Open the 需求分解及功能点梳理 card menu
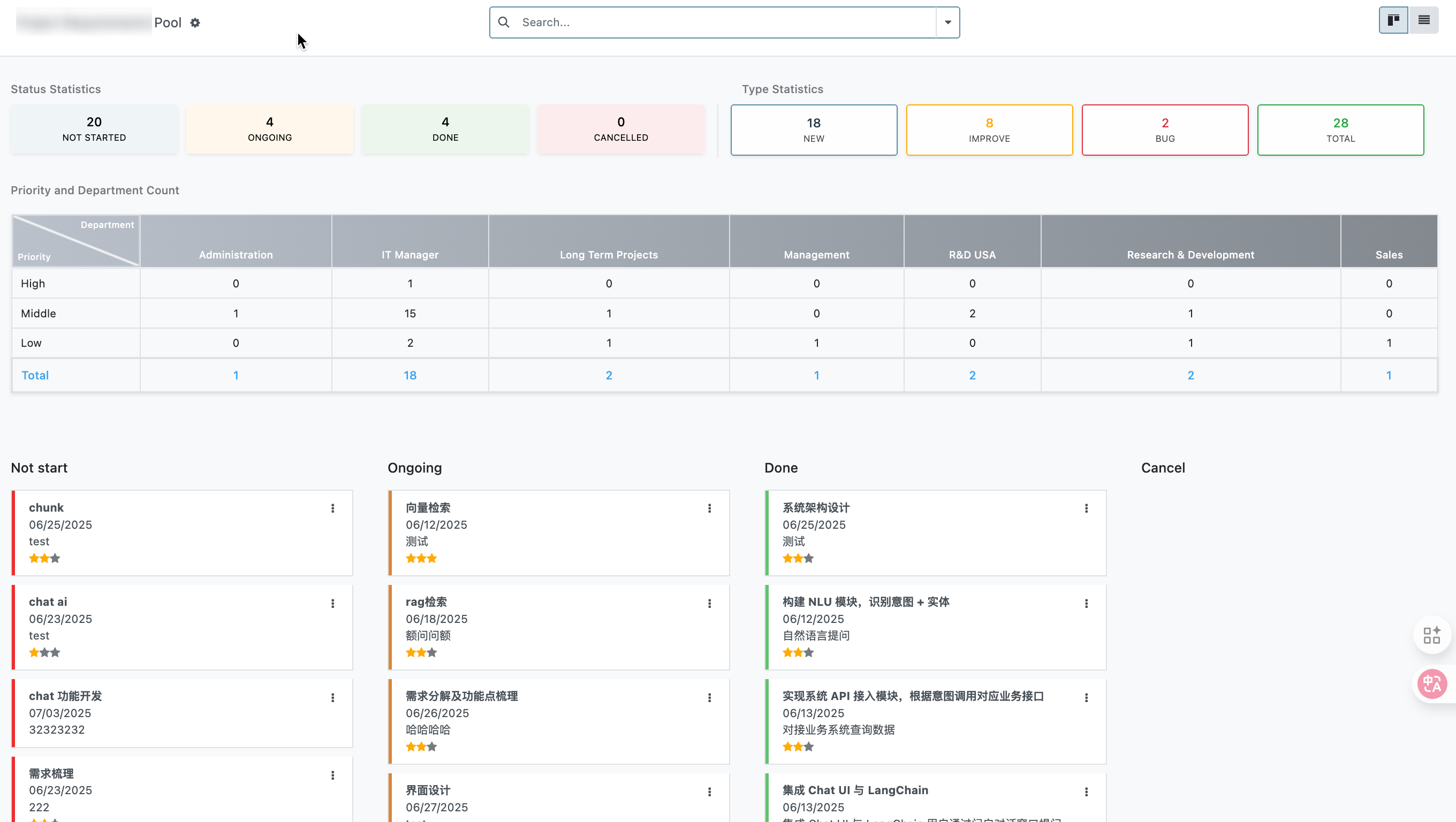The image size is (1456, 822). click(709, 698)
